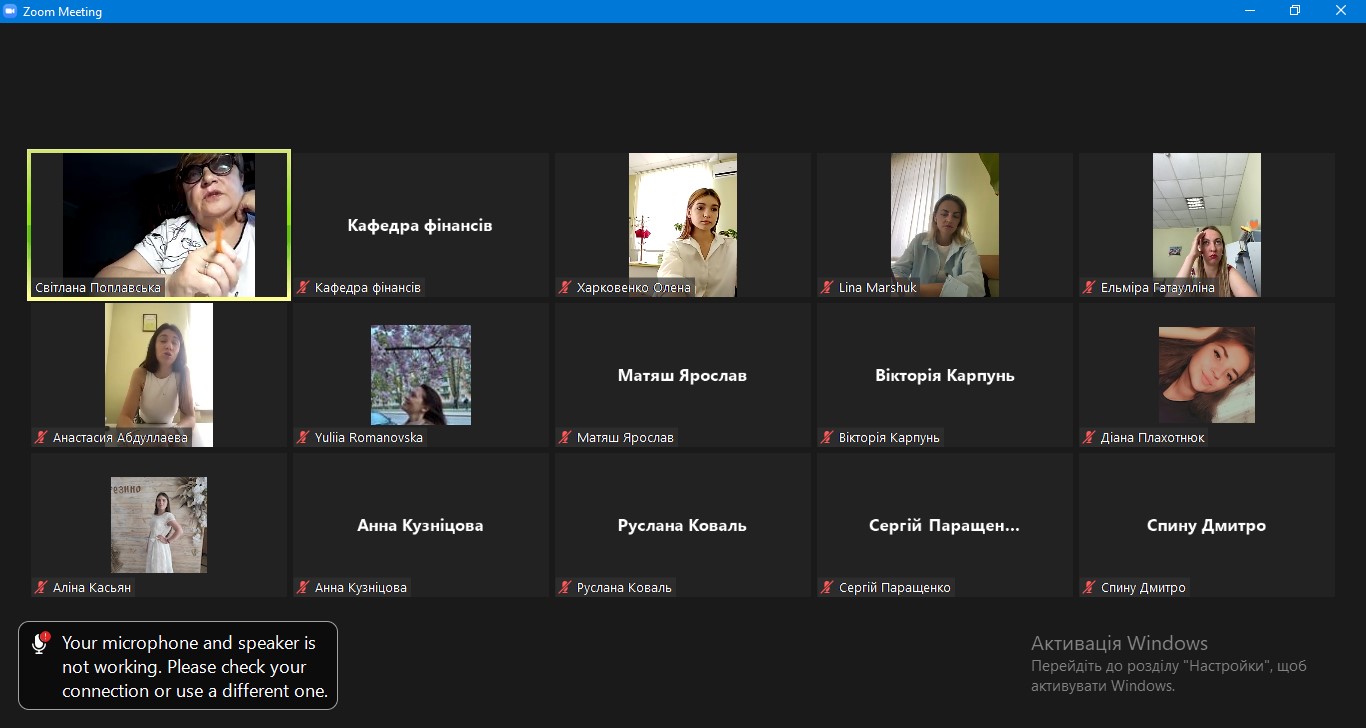Click muted mic icon by Анастасия Абдуллаева

[41, 438]
